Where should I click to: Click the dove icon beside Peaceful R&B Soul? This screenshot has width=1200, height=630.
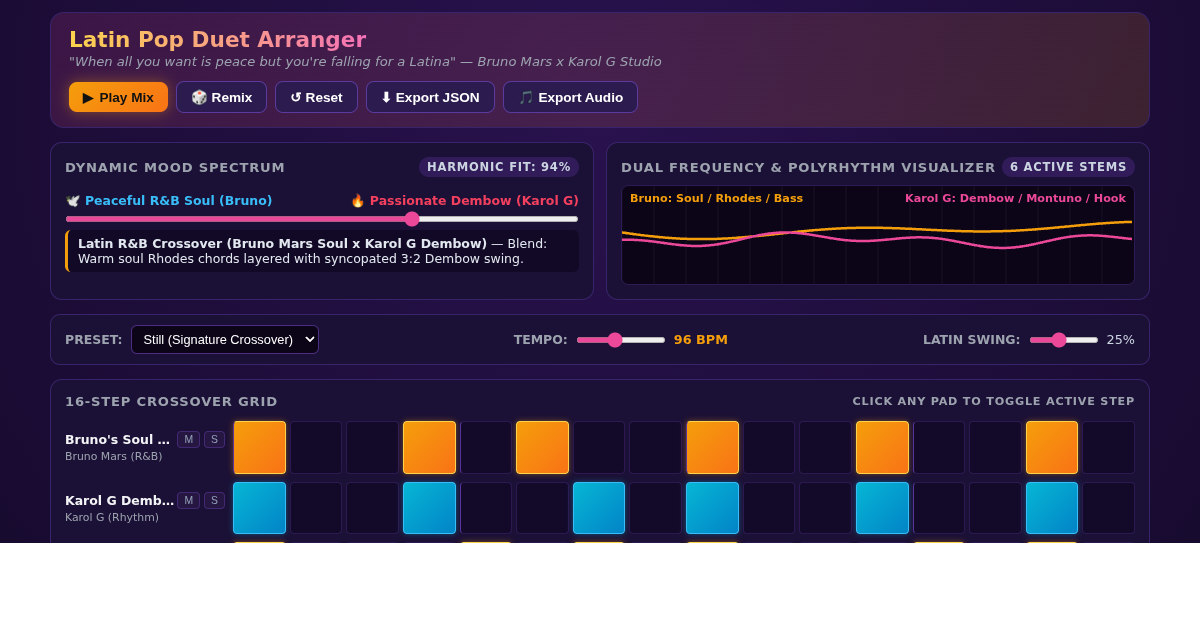click(73, 200)
